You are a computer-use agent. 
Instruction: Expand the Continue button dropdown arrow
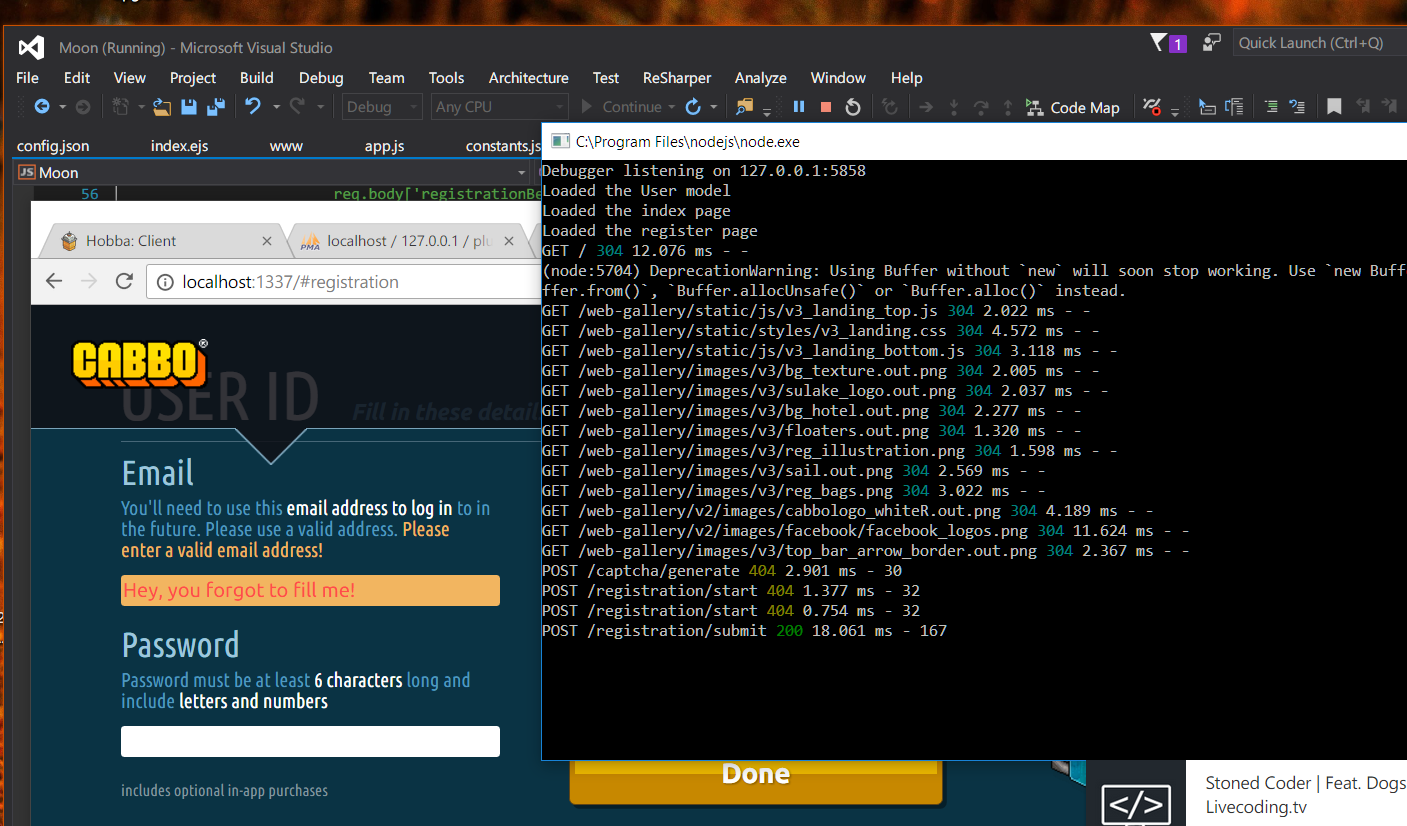670,107
